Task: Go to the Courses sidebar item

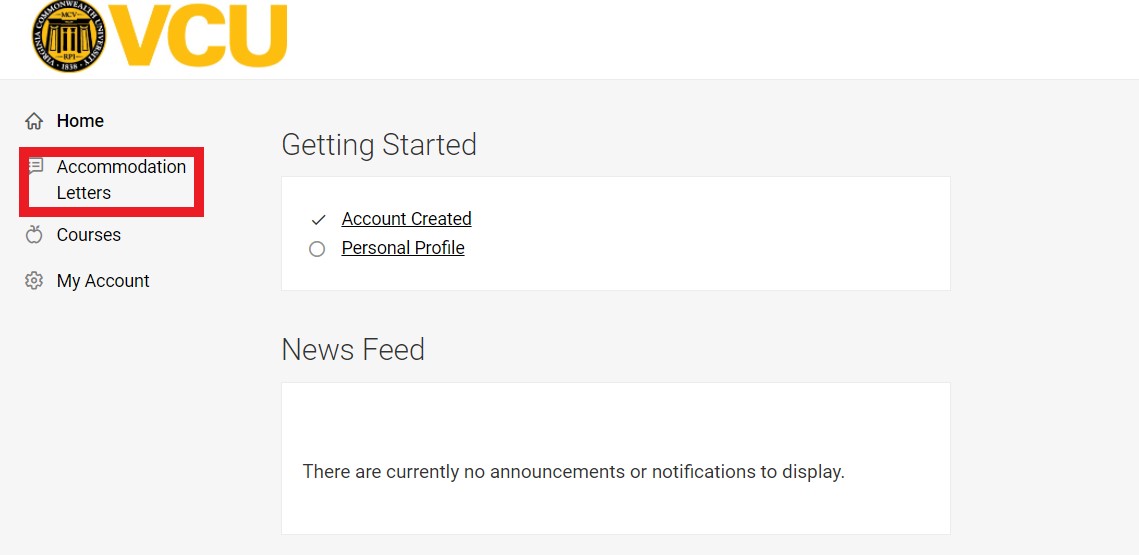Action: 89,235
